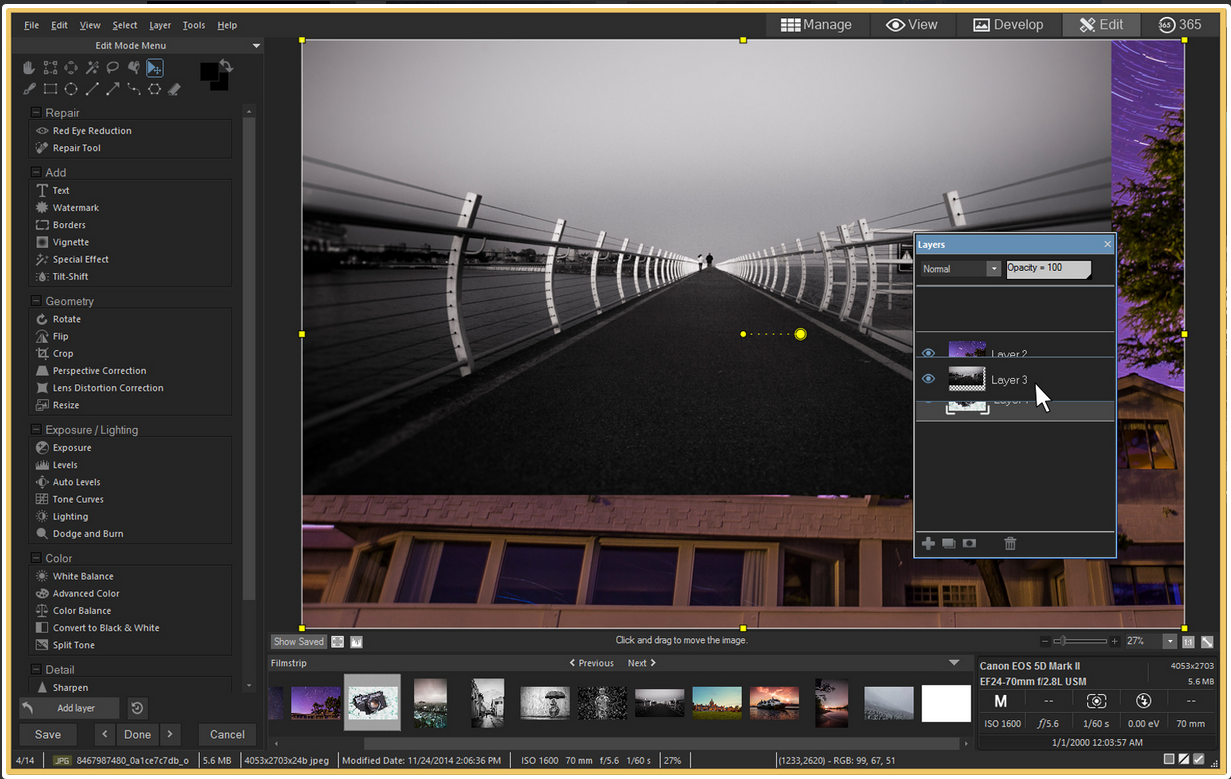
Task: Click the Save button
Action: point(48,734)
